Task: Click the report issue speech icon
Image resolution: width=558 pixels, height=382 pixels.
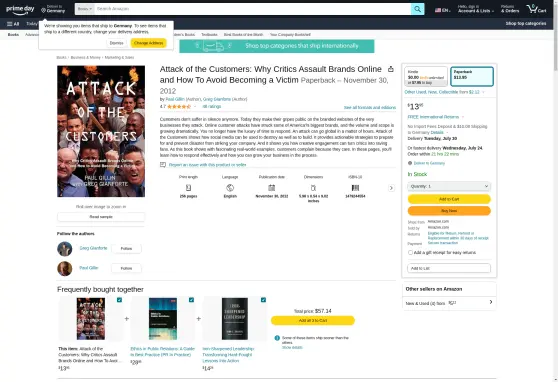Action: pos(163,165)
